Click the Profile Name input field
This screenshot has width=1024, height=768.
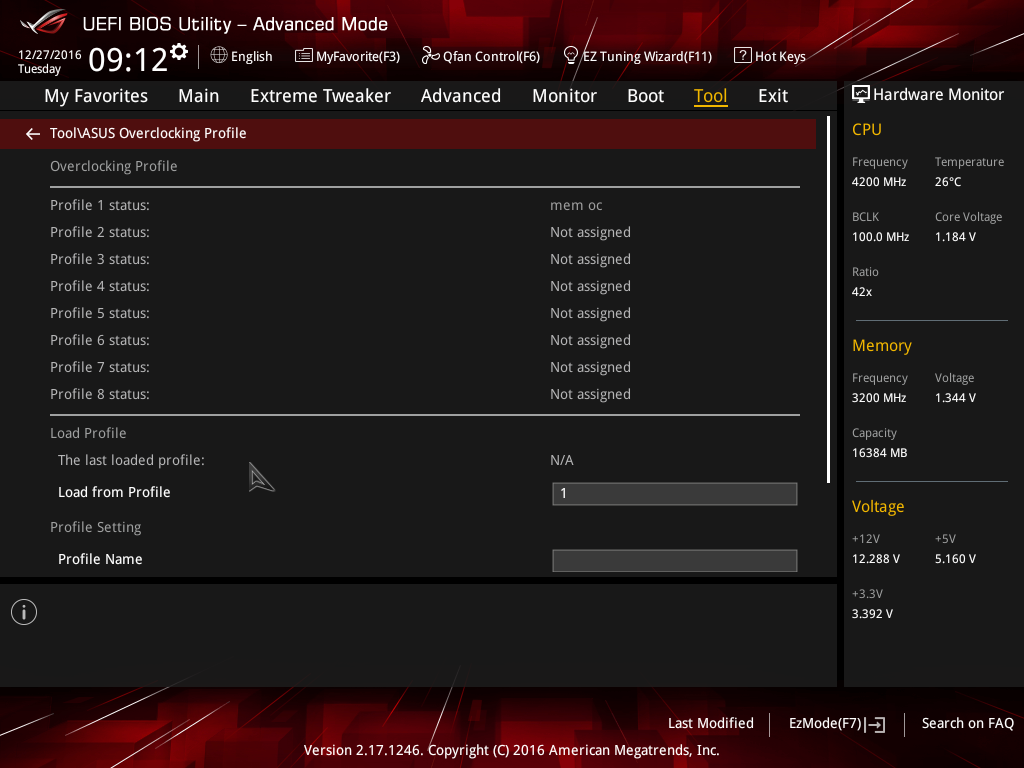[x=675, y=560]
